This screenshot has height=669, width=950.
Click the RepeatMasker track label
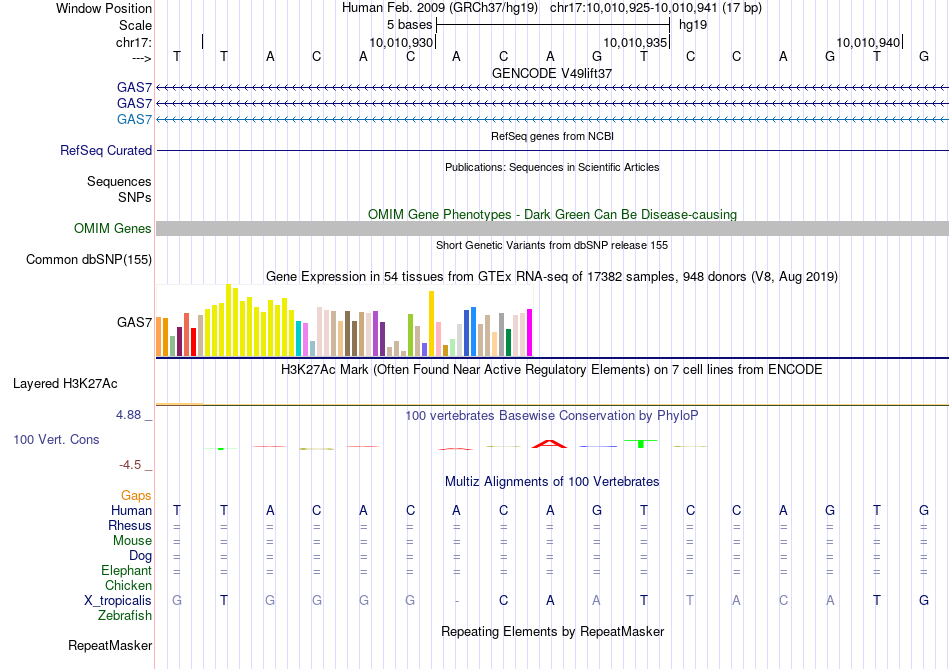pyautogui.click(x=110, y=645)
